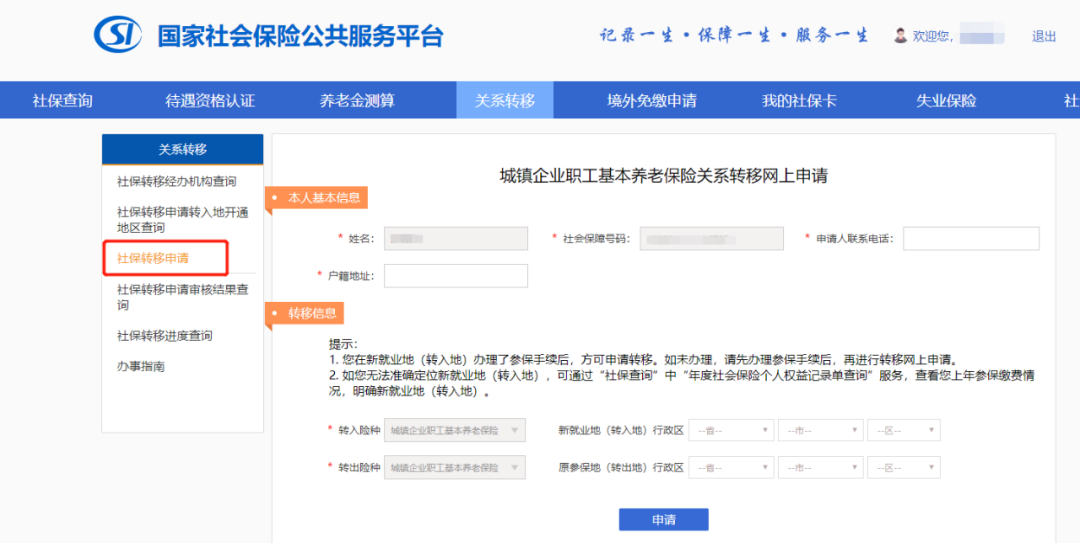Switch to the 社保查询 nav tab
The height and width of the screenshot is (543, 1080).
click(62, 101)
